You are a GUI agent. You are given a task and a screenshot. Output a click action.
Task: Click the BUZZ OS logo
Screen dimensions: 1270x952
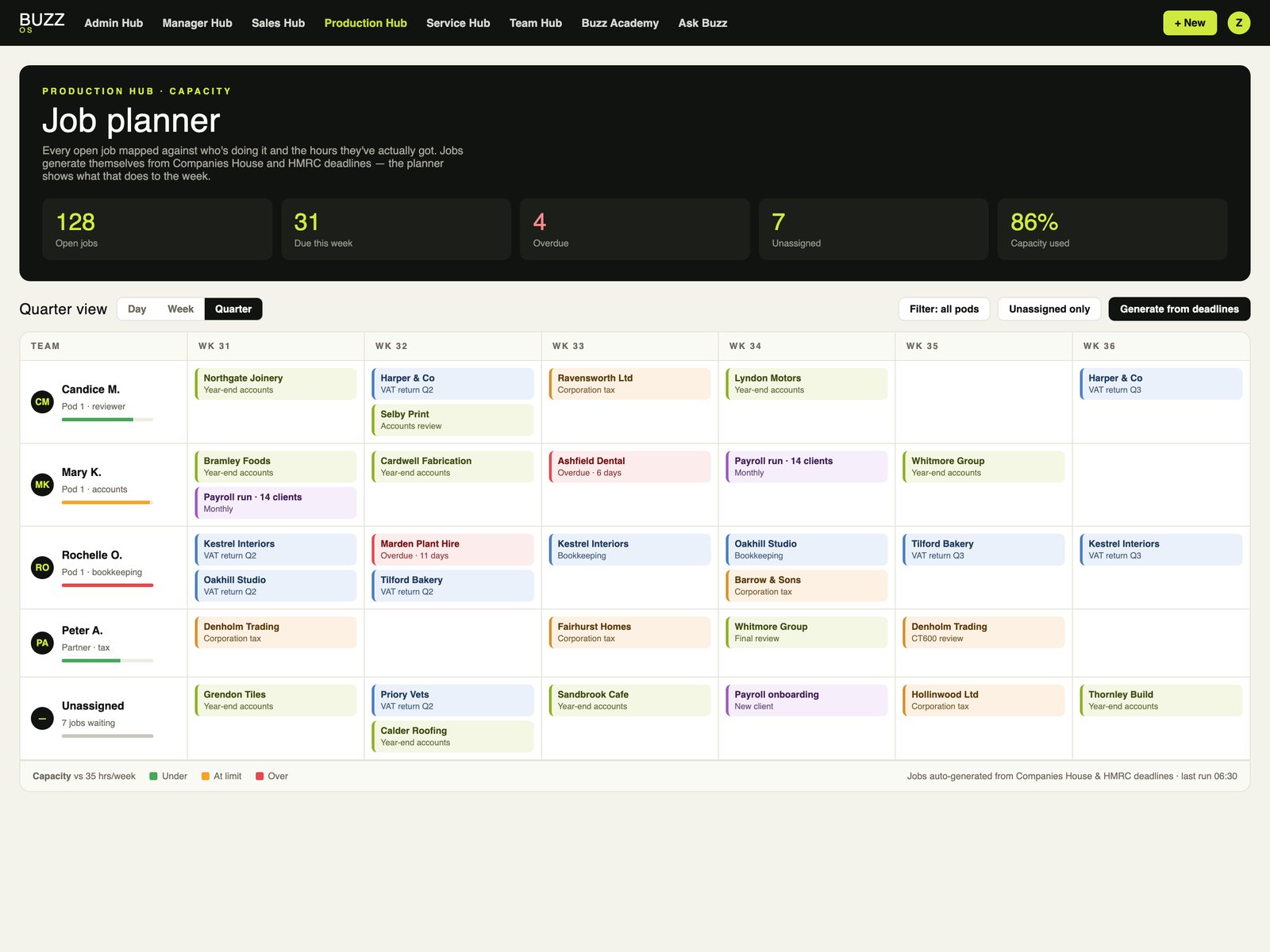click(x=42, y=22)
